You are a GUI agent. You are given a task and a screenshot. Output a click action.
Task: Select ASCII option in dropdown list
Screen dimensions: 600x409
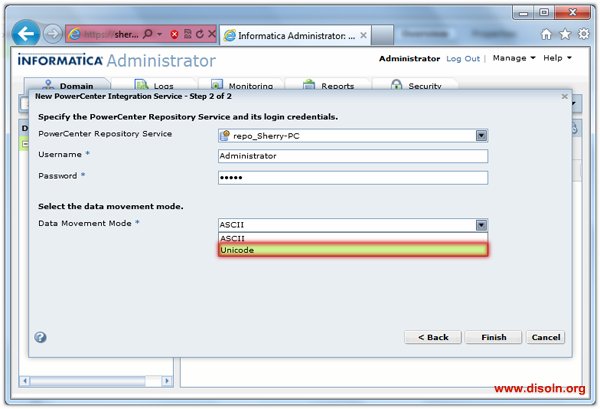353,238
